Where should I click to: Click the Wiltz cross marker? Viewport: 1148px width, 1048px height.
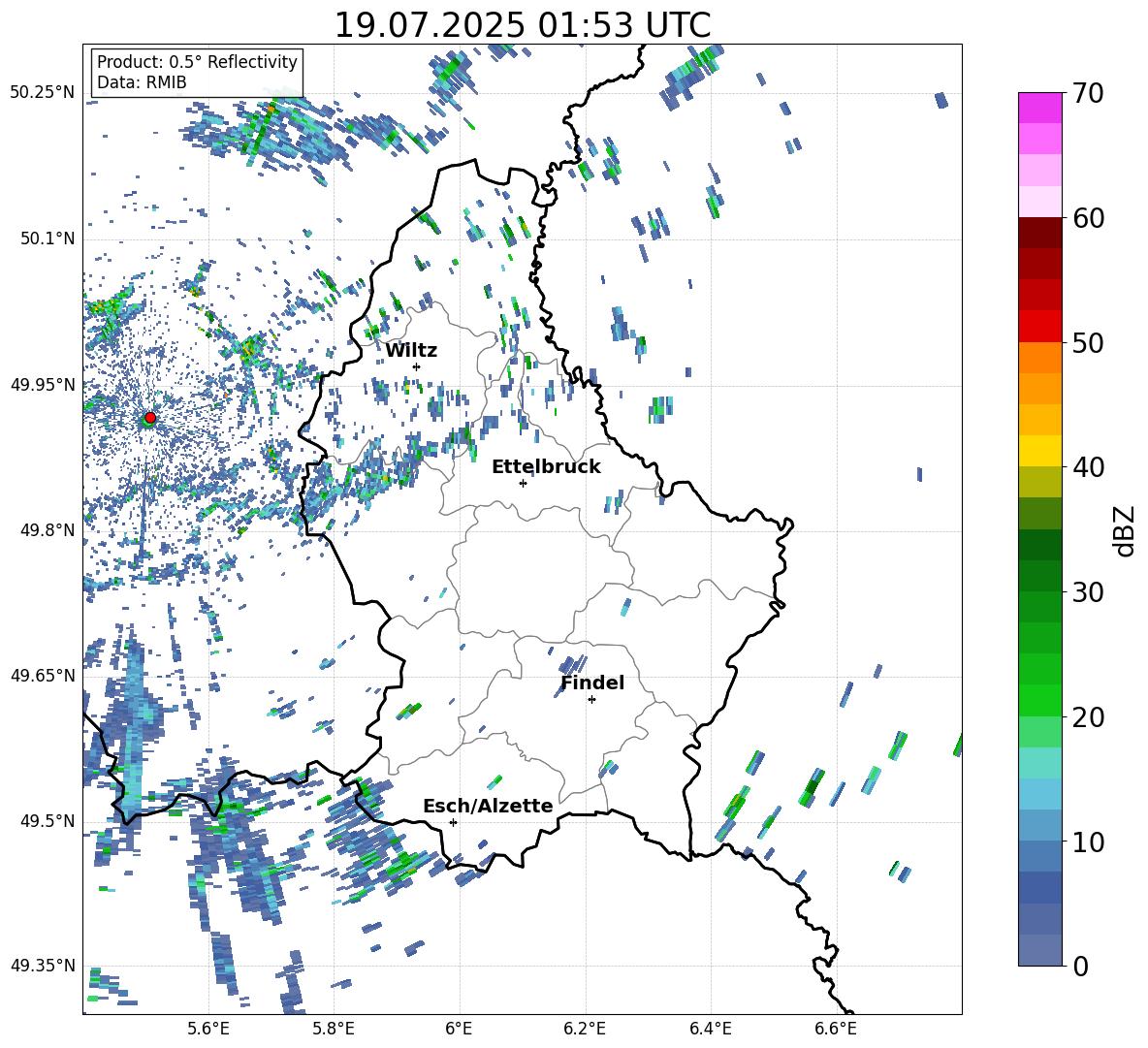pos(417,366)
